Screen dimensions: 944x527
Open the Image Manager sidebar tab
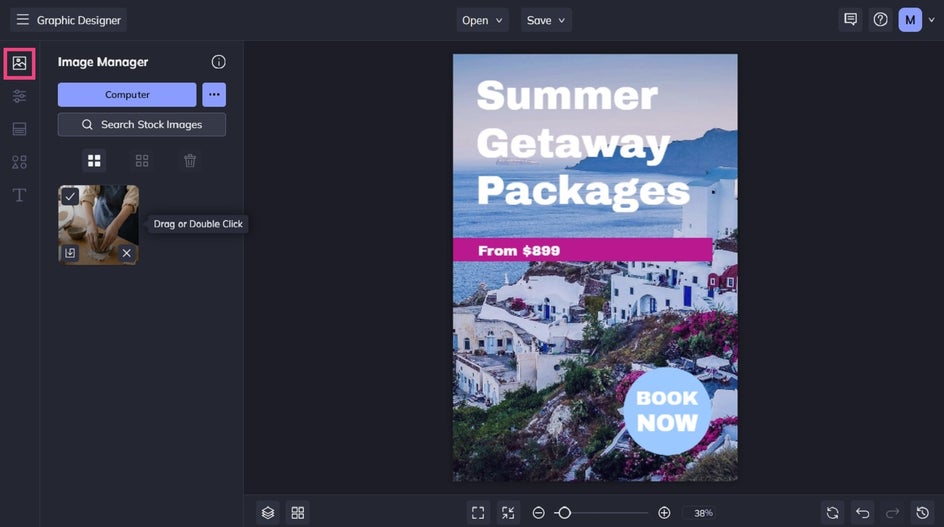tap(19, 63)
